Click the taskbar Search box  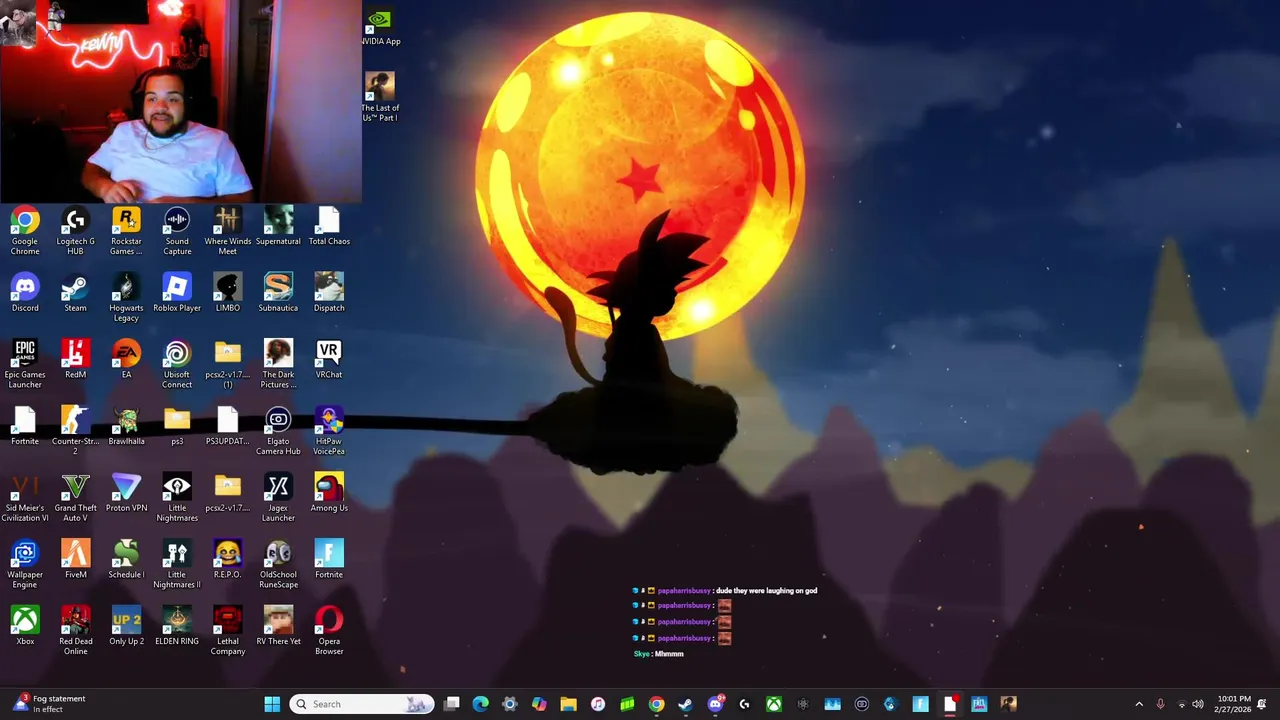(x=362, y=704)
